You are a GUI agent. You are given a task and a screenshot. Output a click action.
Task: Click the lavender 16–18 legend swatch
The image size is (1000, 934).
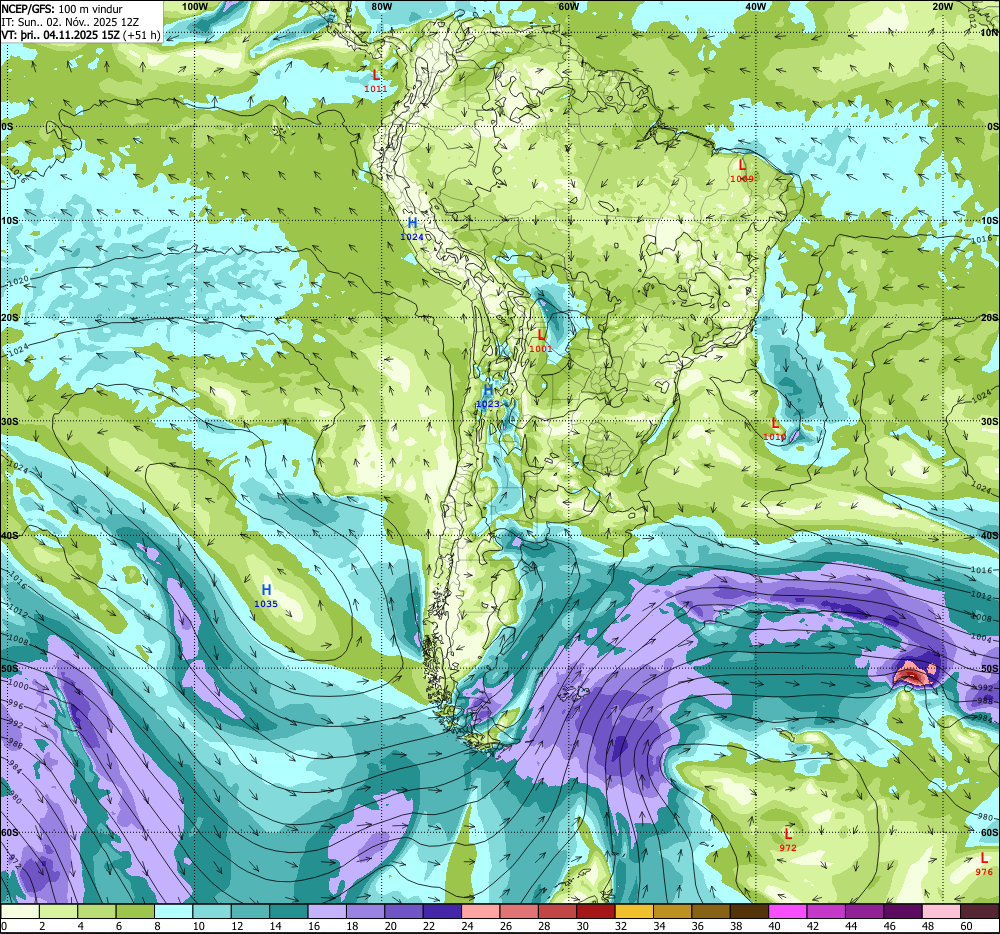click(327, 911)
